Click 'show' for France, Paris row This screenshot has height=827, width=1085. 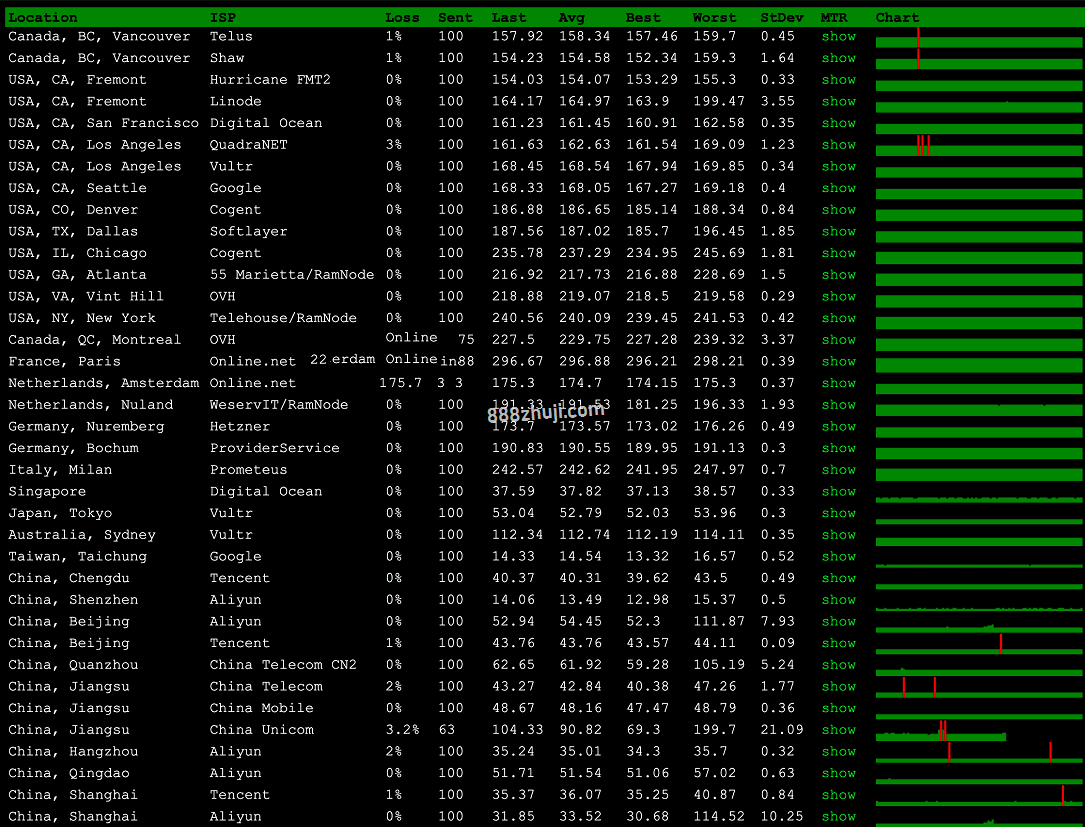839,362
